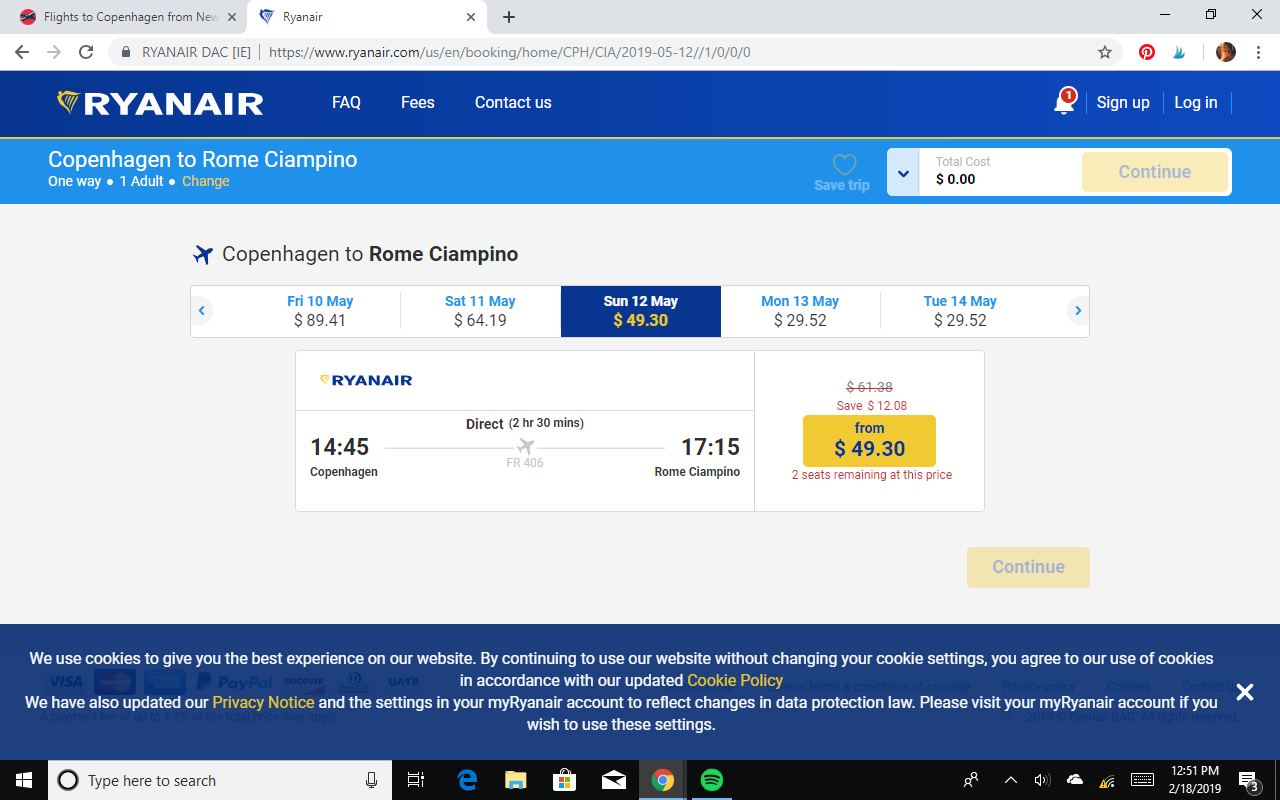The width and height of the screenshot is (1280, 800).
Task: Dismiss the cookie banner with X
Action: click(1244, 692)
